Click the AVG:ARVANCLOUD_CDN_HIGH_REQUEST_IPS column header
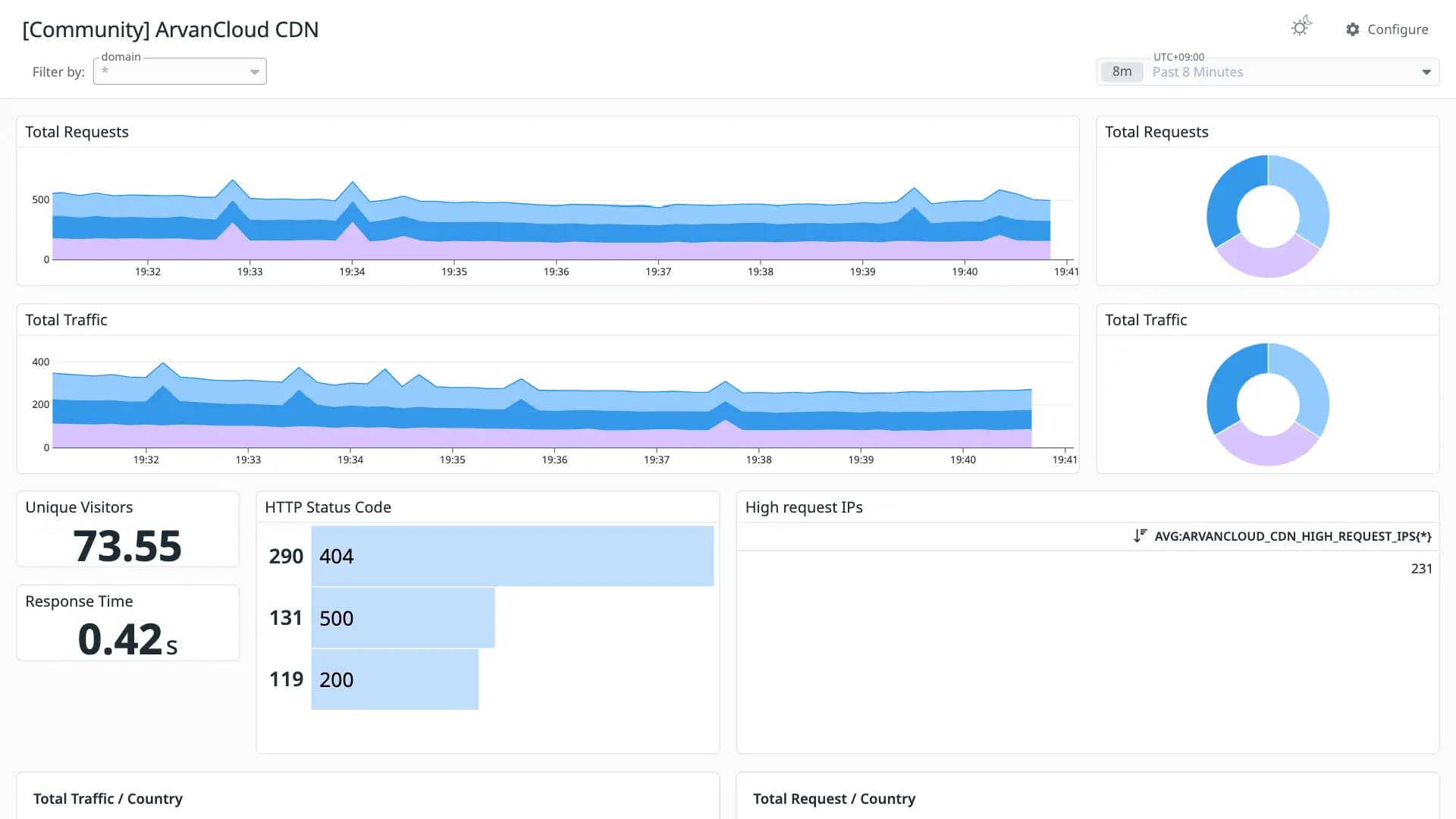The height and width of the screenshot is (819, 1456). pos(1292,536)
